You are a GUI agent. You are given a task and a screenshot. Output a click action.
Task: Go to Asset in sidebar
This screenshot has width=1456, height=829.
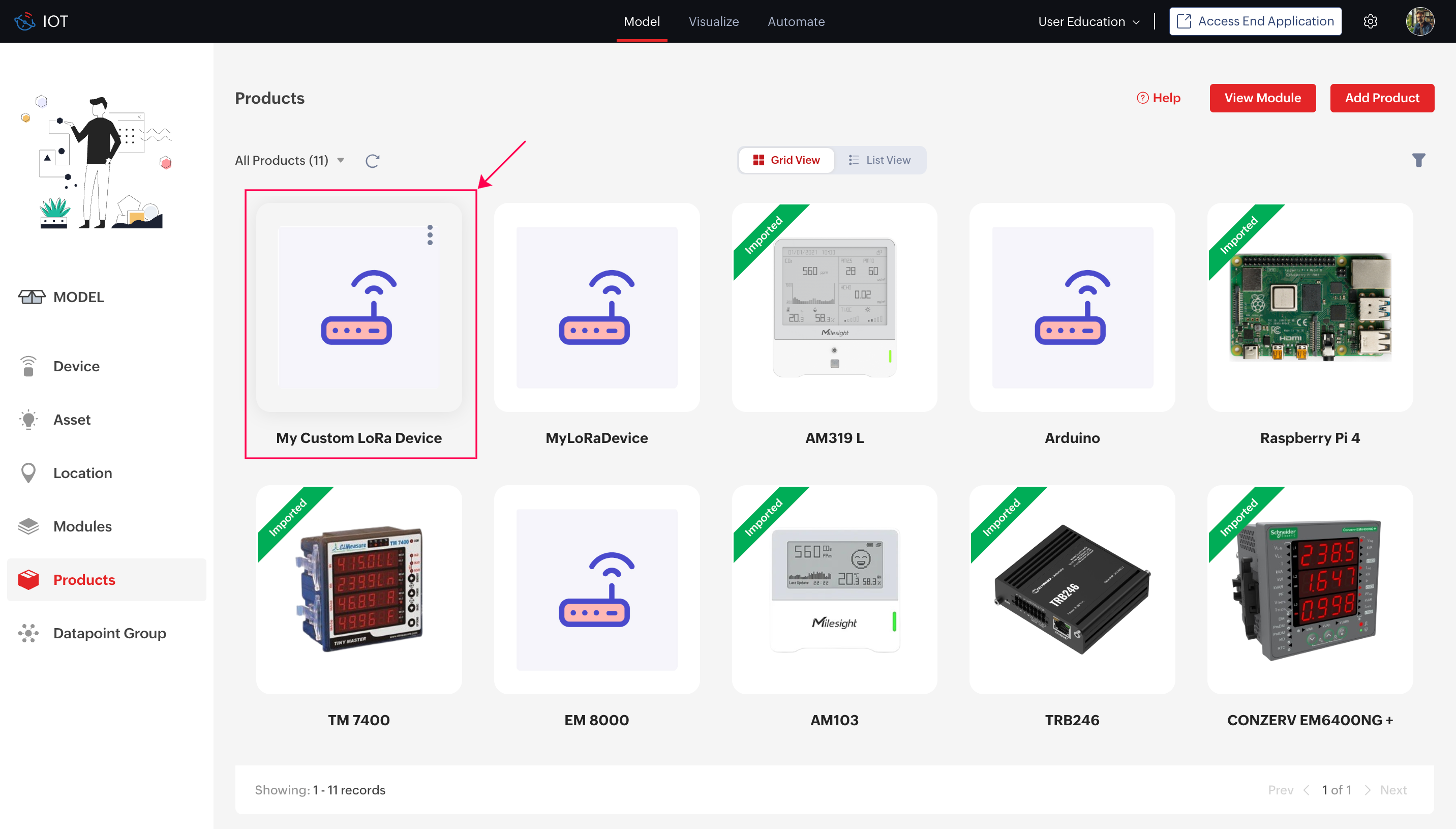coord(72,420)
